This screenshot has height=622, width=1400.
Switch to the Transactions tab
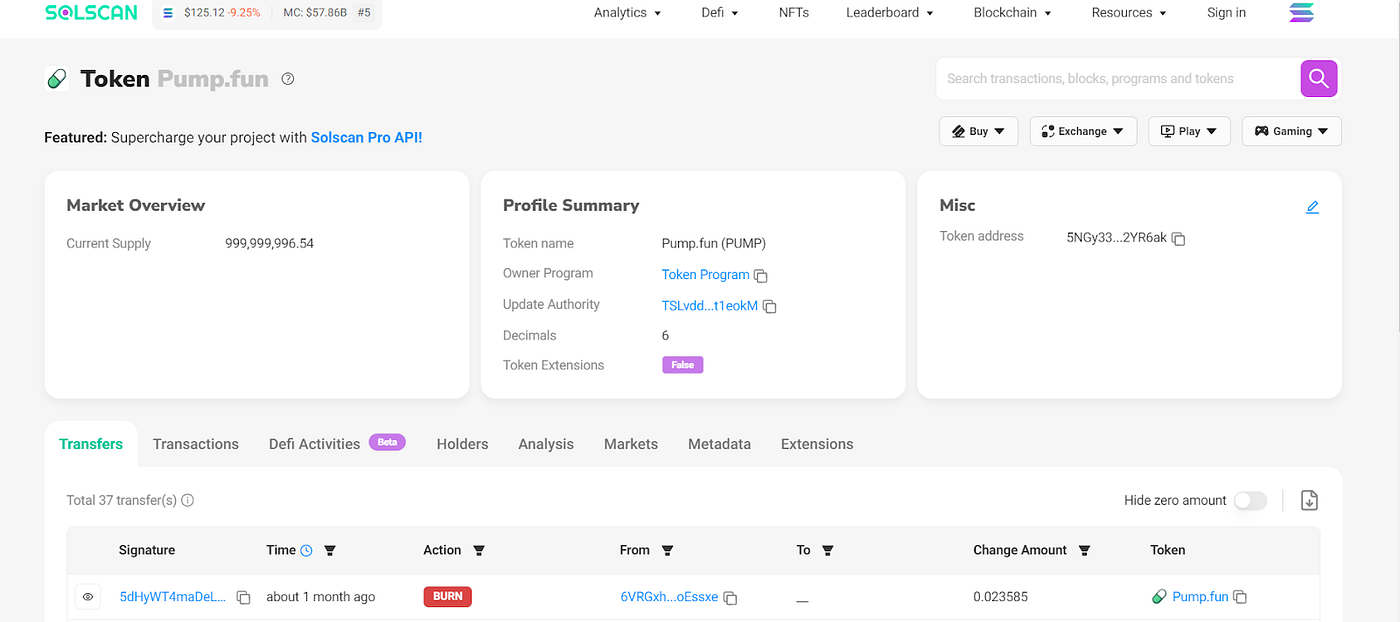pyautogui.click(x=196, y=444)
